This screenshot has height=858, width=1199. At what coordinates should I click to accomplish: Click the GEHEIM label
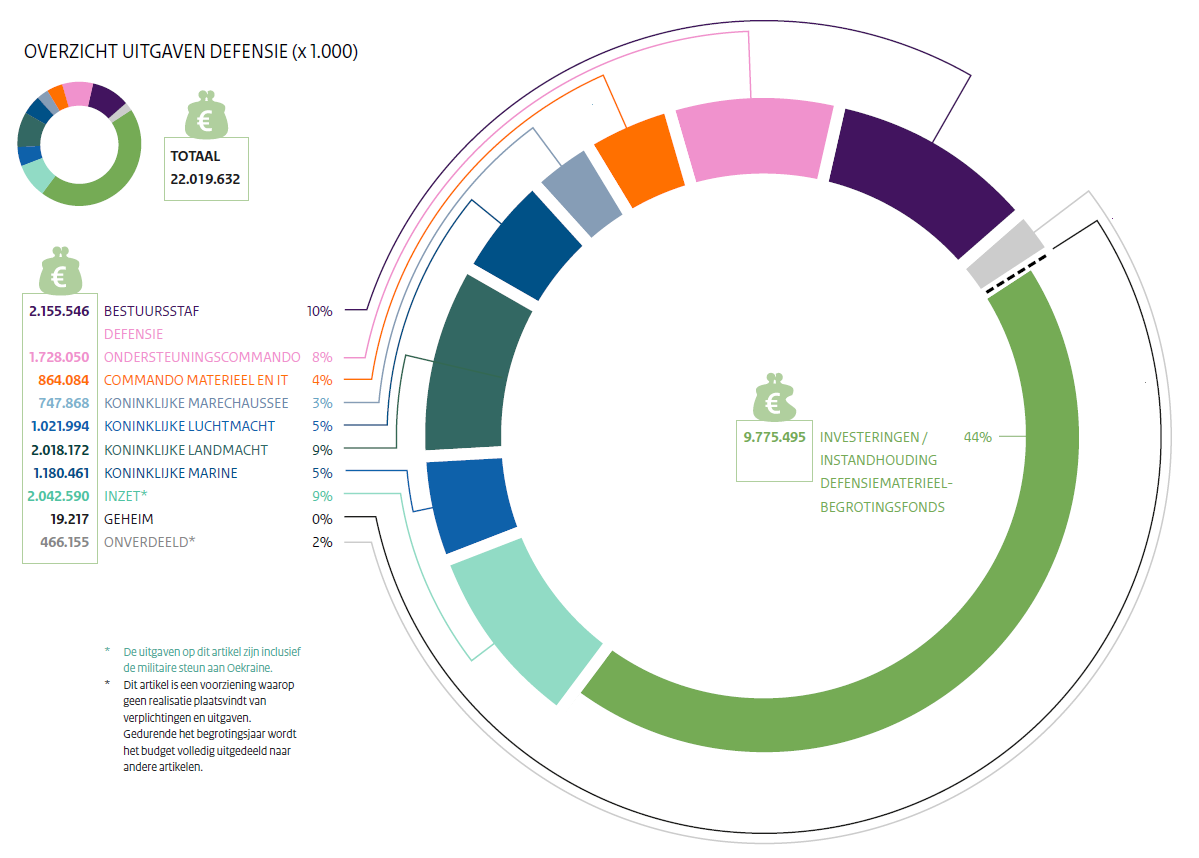tap(128, 519)
